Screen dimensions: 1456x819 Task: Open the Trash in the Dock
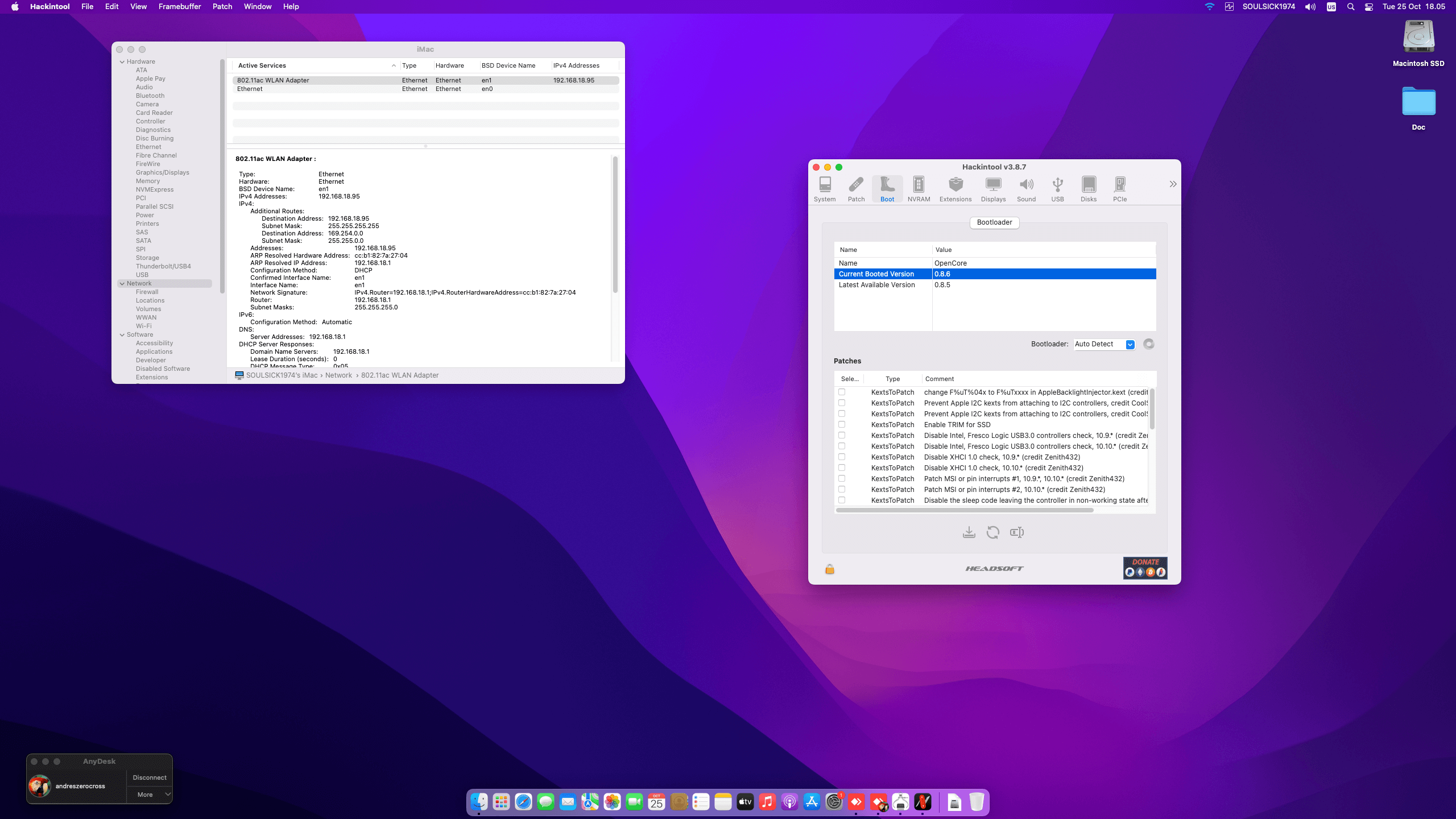[977, 802]
